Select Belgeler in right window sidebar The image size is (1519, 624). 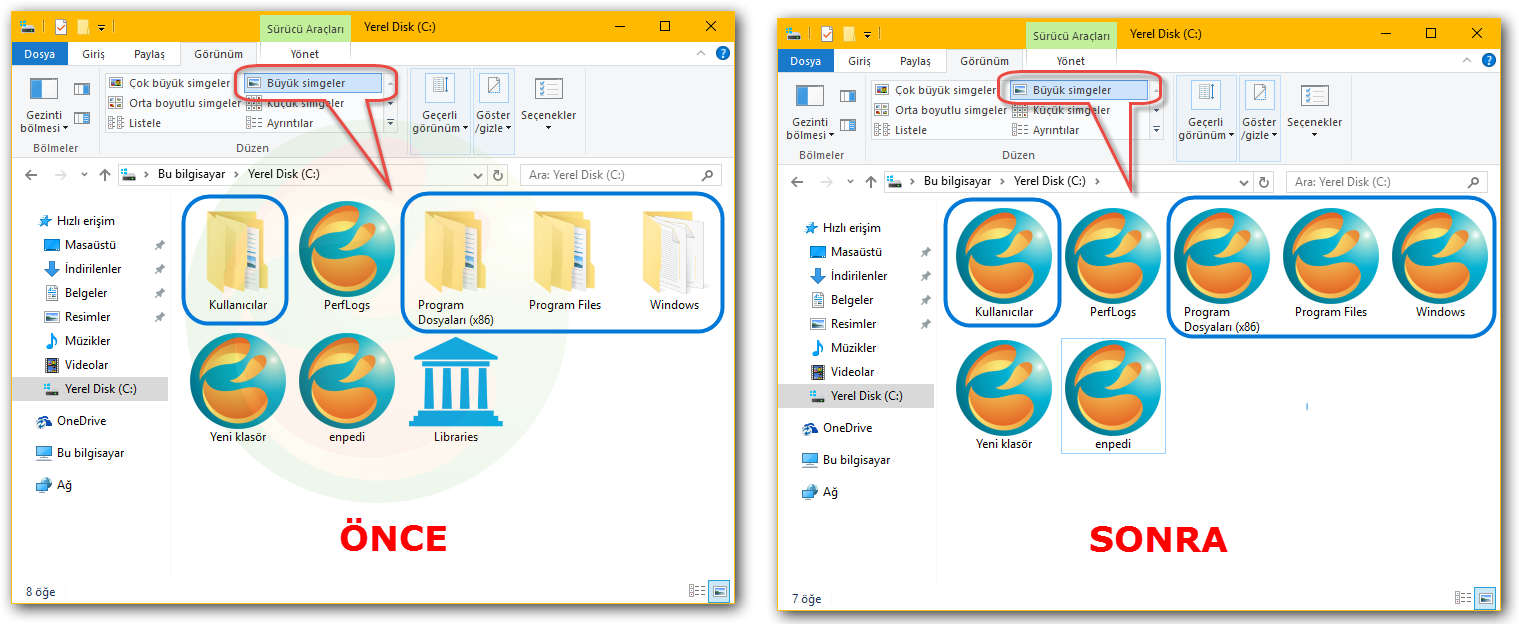click(x=843, y=300)
